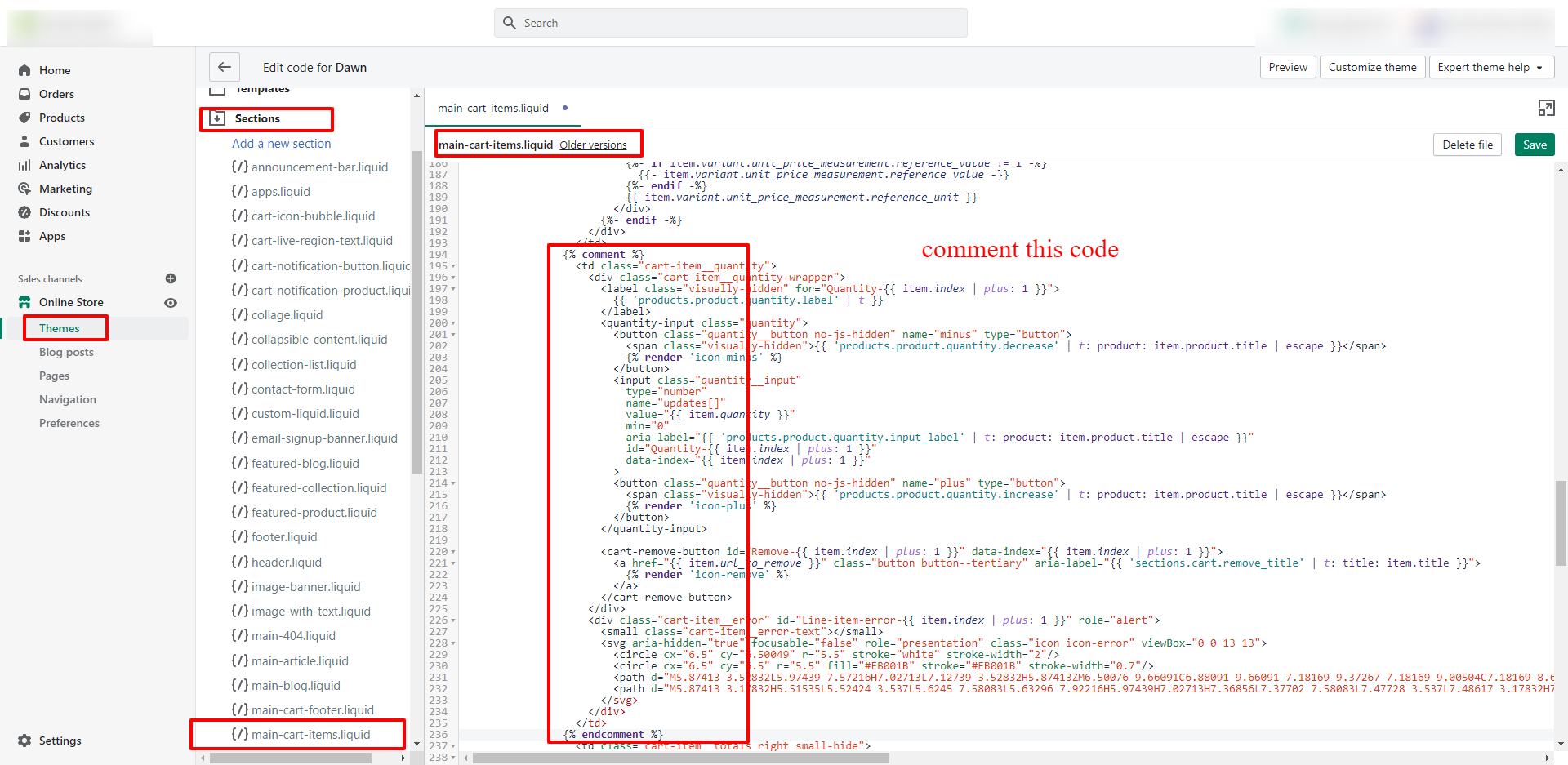Click the Apps grid icon

[x=24, y=236]
